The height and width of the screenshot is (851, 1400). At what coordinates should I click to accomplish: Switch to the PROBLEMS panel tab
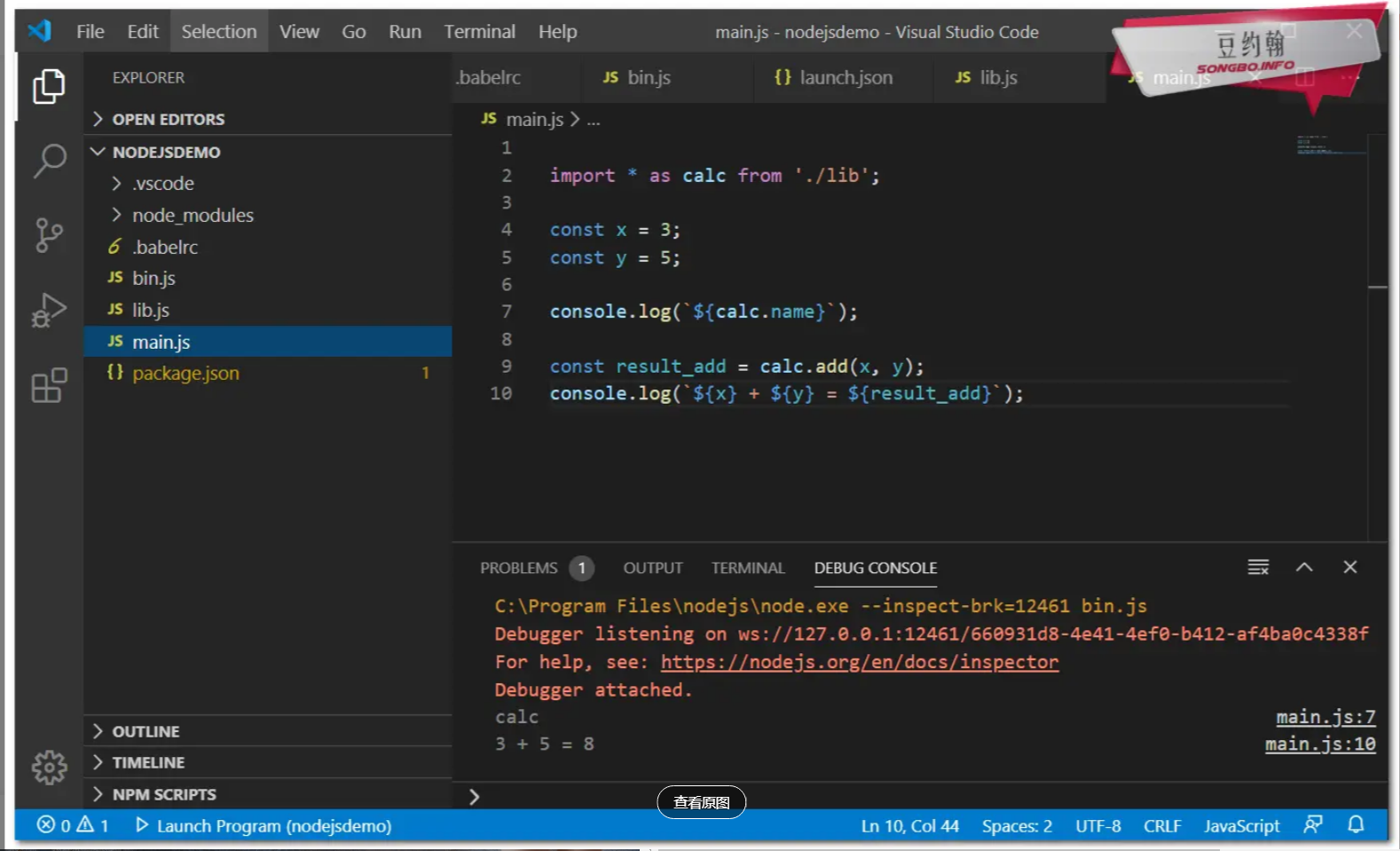coord(537,568)
